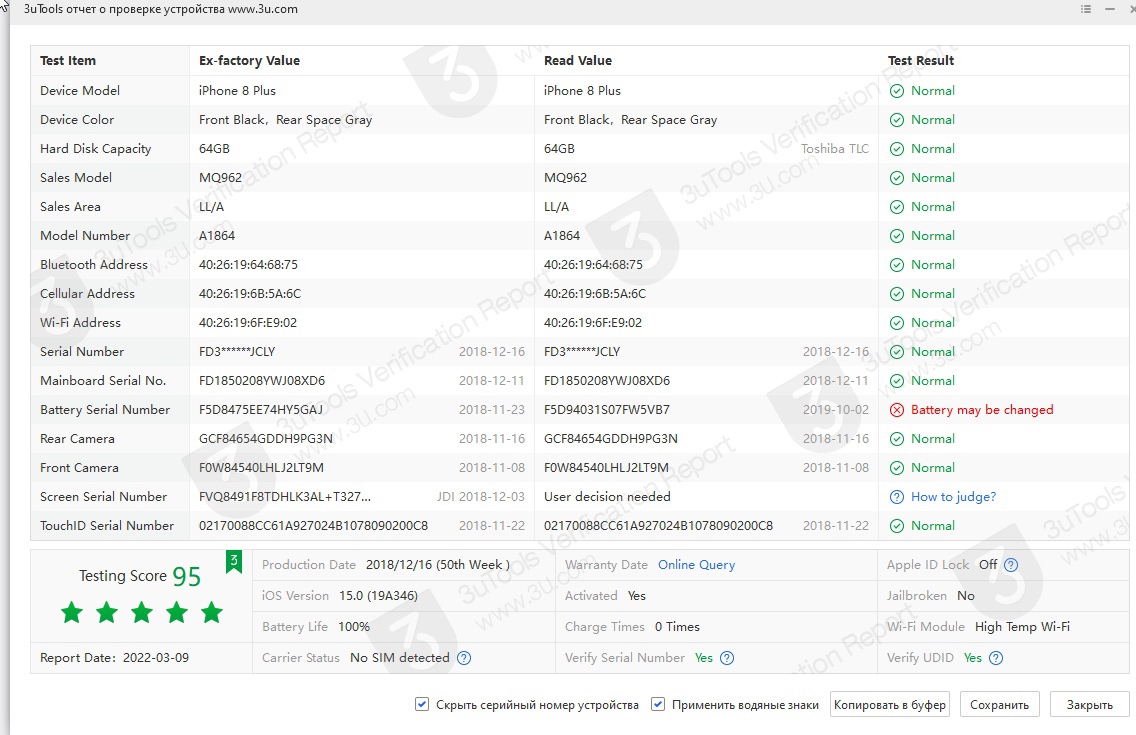This screenshot has height=735, width=1136.
Task: Click the help icon beside Verify UDID
Action: click(996, 658)
